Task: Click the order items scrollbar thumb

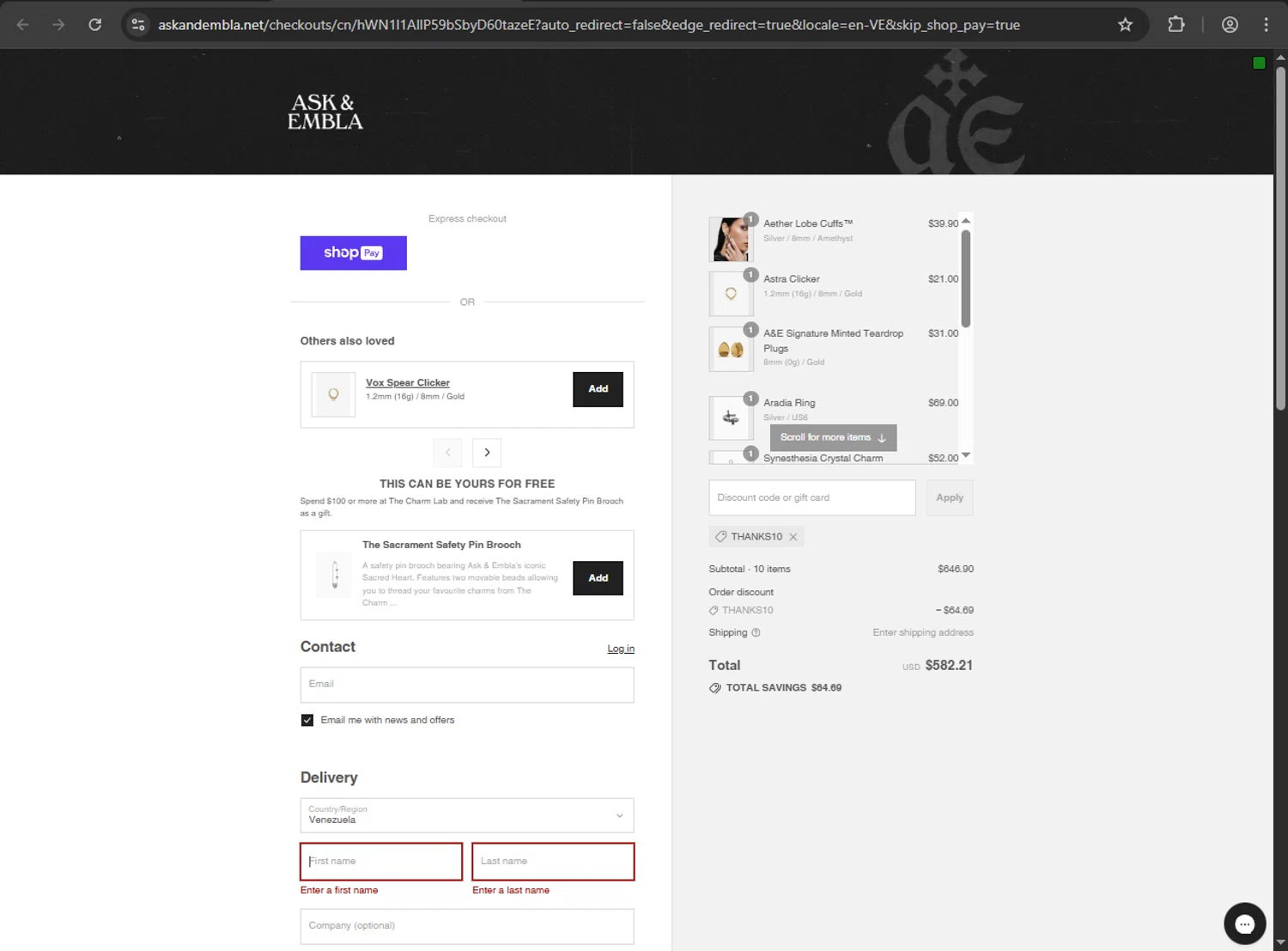Action: (x=966, y=278)
